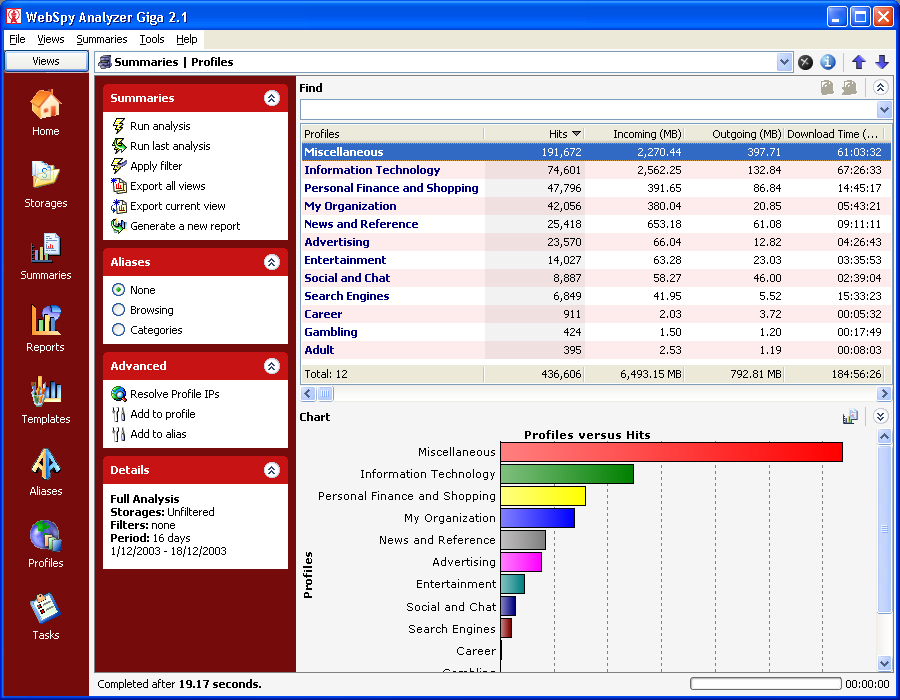Click the chart's scroll down arrow
The width and height of the screenshot is (900, 700).
click(x=884, y=663)
